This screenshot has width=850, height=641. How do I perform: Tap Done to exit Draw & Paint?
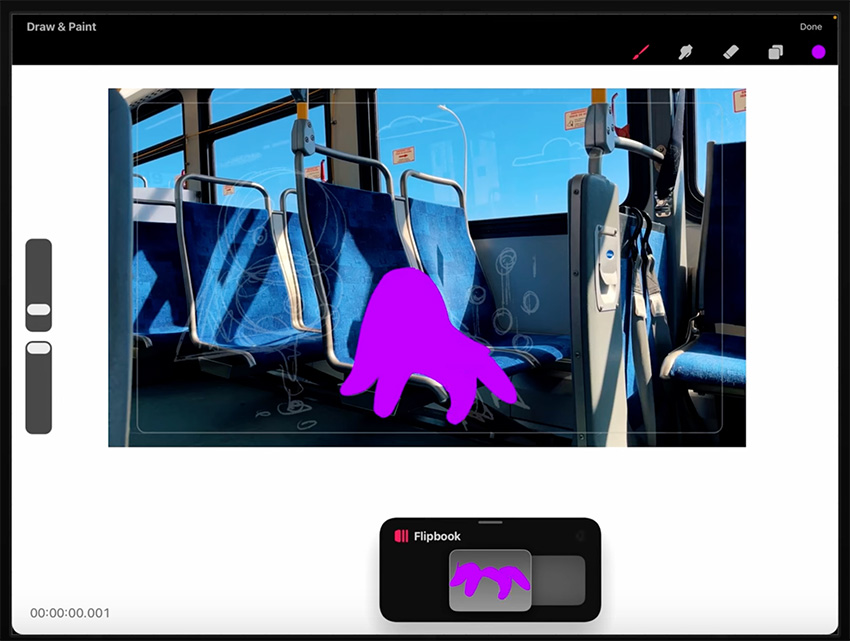pyautogui.click(x=810, y=27)
